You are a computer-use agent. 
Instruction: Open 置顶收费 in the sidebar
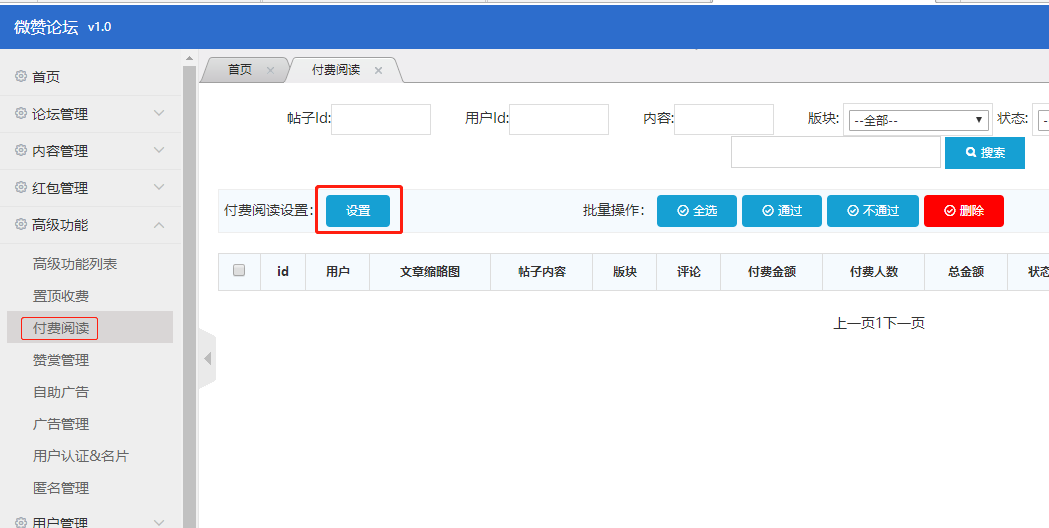pyautogui.click(x=61, y=296)
